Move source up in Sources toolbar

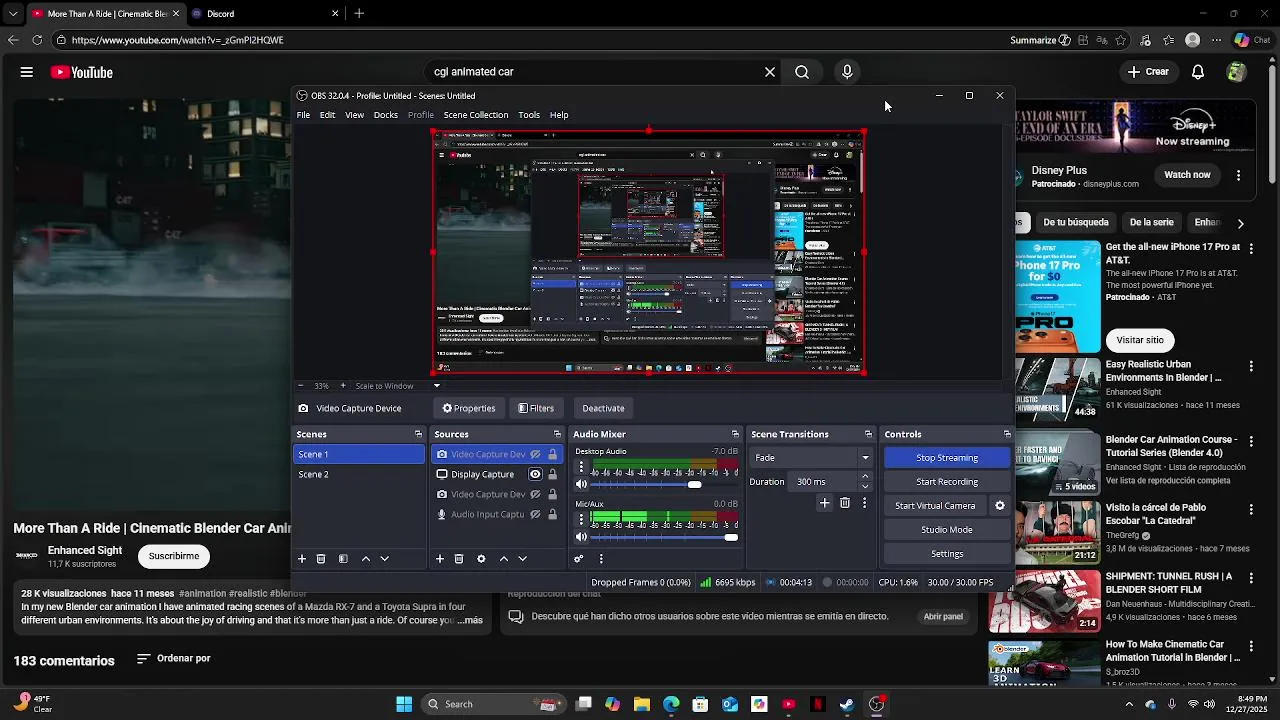pos(503,559)
